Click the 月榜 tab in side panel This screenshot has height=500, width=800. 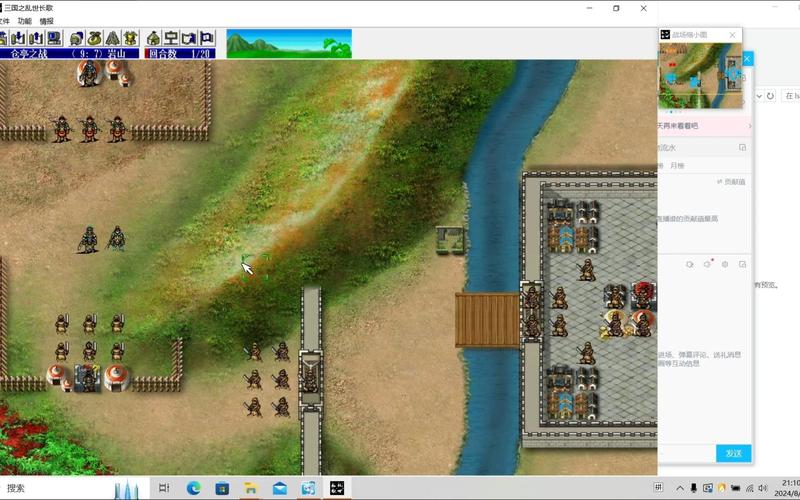pos(677,165)
